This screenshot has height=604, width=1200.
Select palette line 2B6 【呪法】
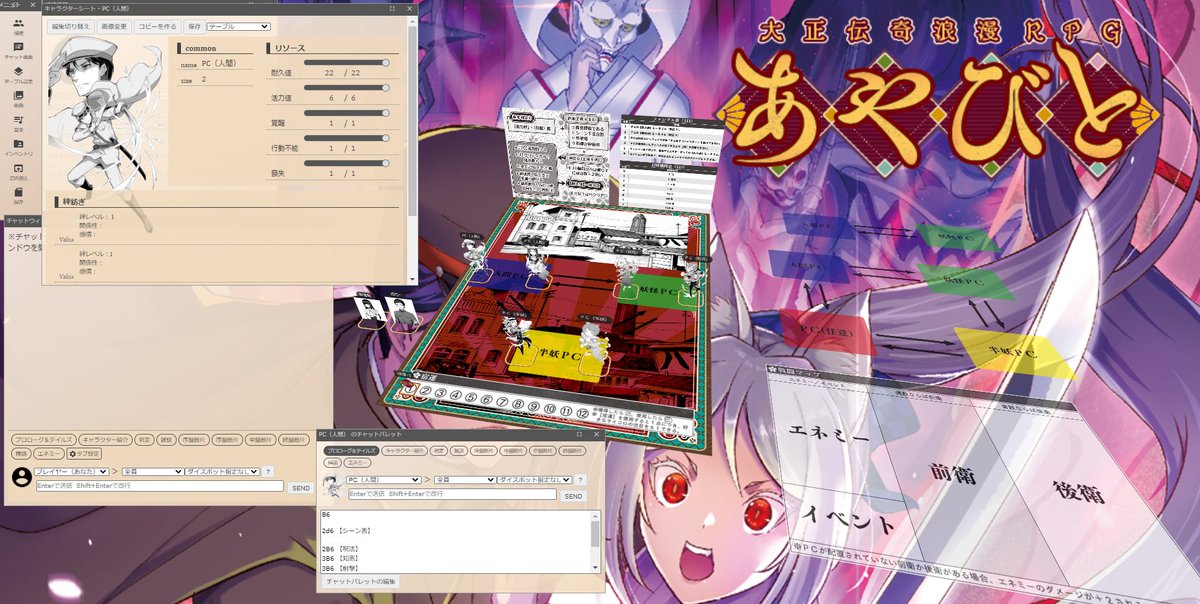tap(340, 550)
